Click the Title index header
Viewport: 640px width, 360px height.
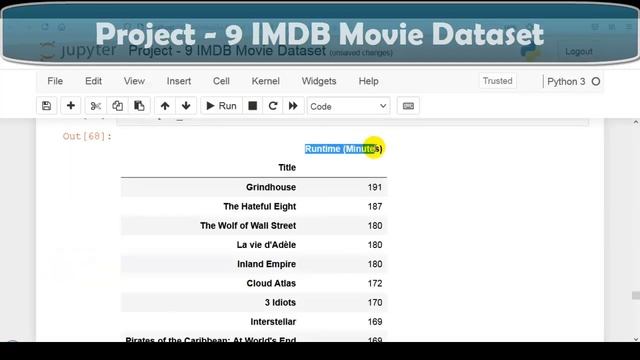[x=287, y=167]
